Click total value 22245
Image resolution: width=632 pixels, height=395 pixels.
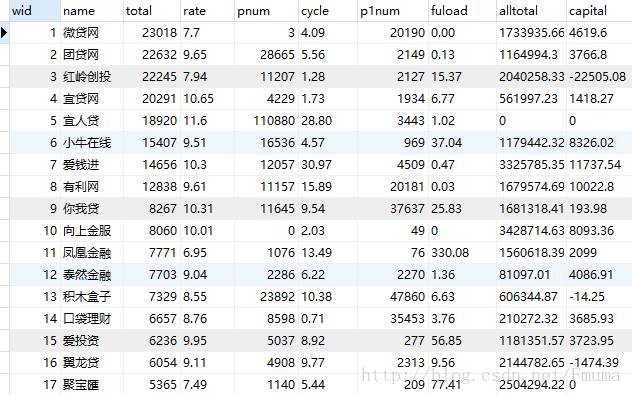point(159,77)
